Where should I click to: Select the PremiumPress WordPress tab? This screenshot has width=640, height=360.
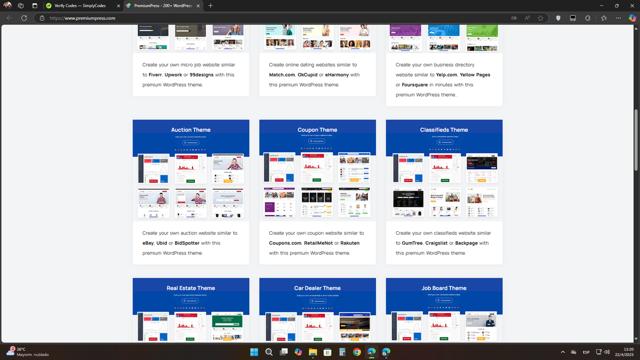162,6
